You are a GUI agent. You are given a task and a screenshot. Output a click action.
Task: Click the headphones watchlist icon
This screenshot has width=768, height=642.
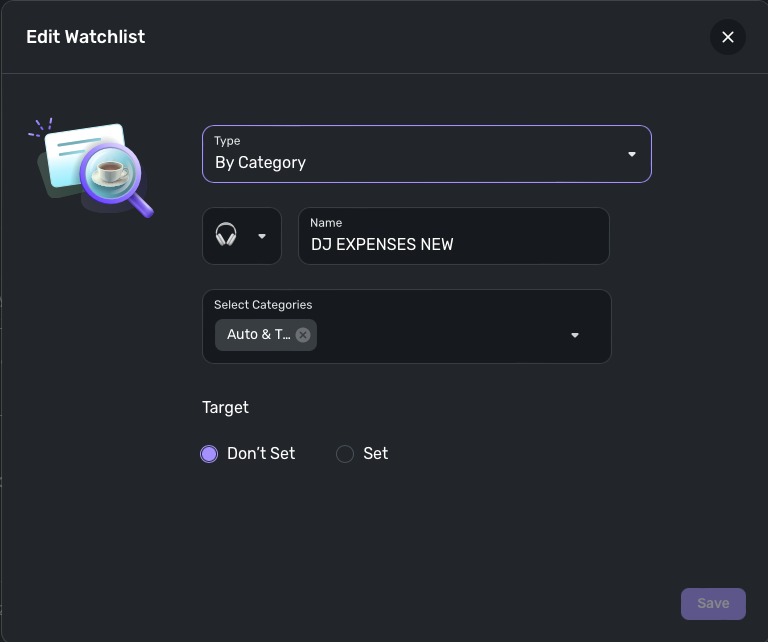(227, 236)
